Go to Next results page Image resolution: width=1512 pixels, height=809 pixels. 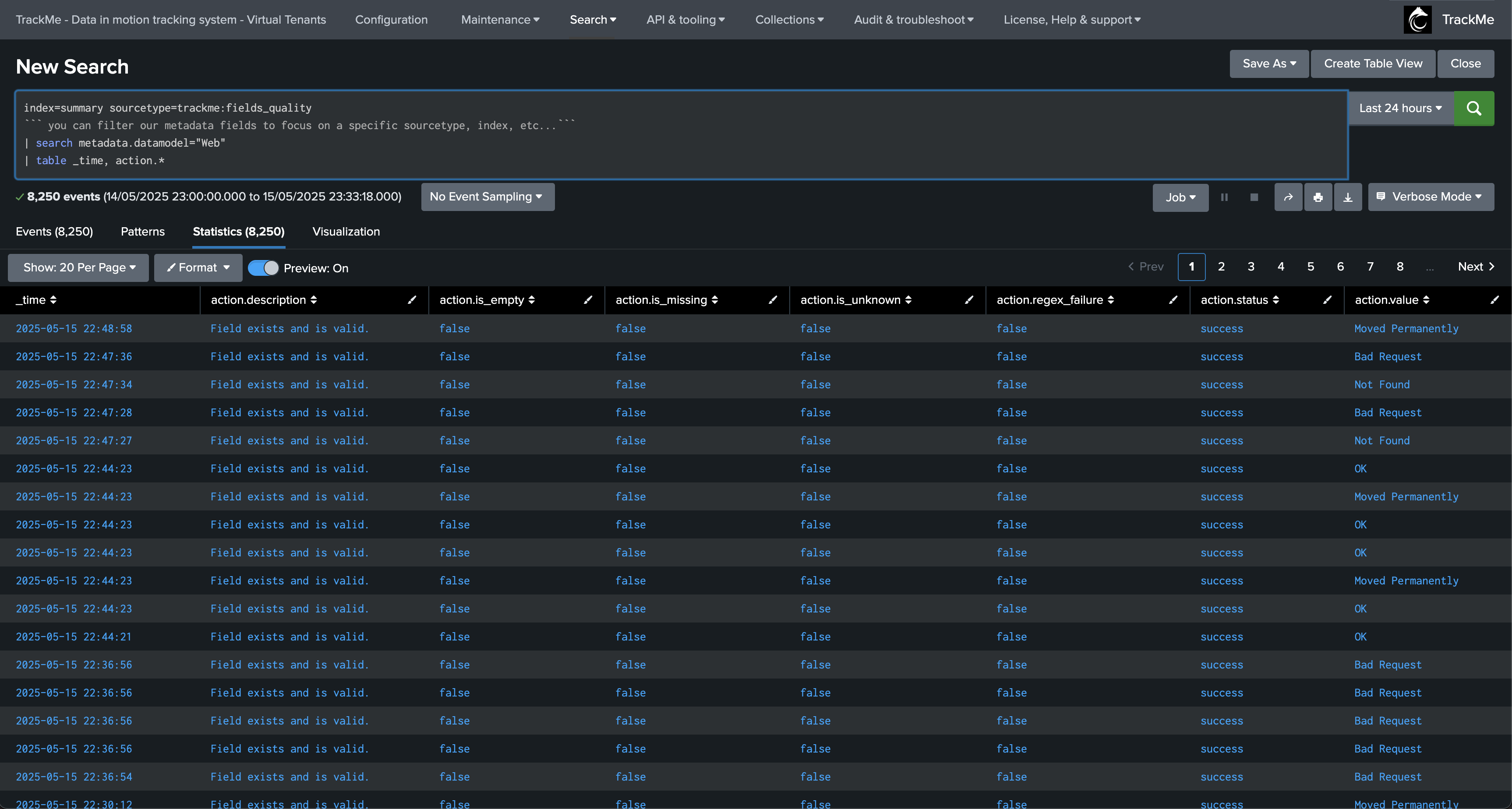[x=1476, y=266]
